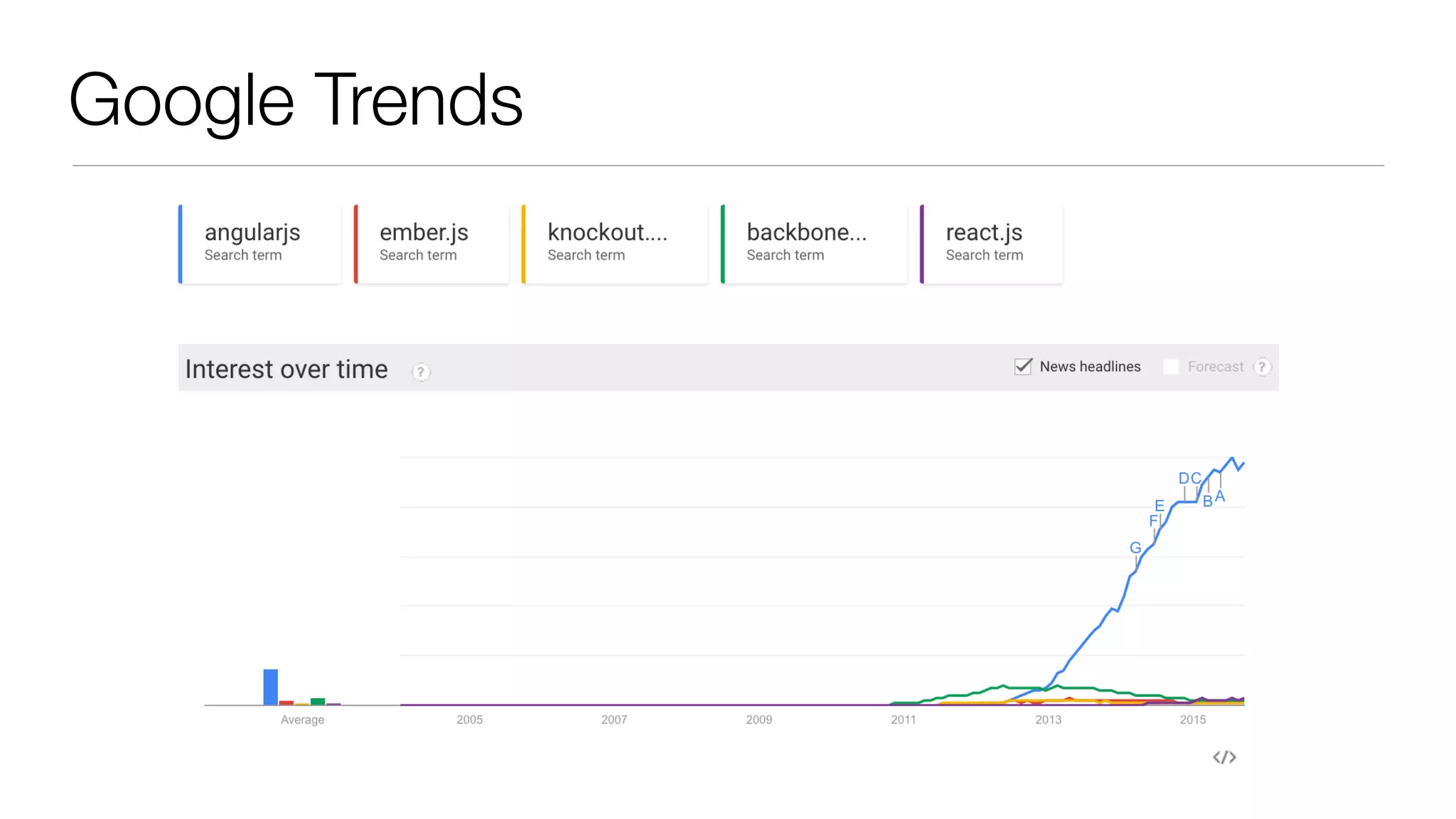Select the angularjs search term card
Screen dimensions: 1456x819
pyautogui.click(x=260, y=244)
